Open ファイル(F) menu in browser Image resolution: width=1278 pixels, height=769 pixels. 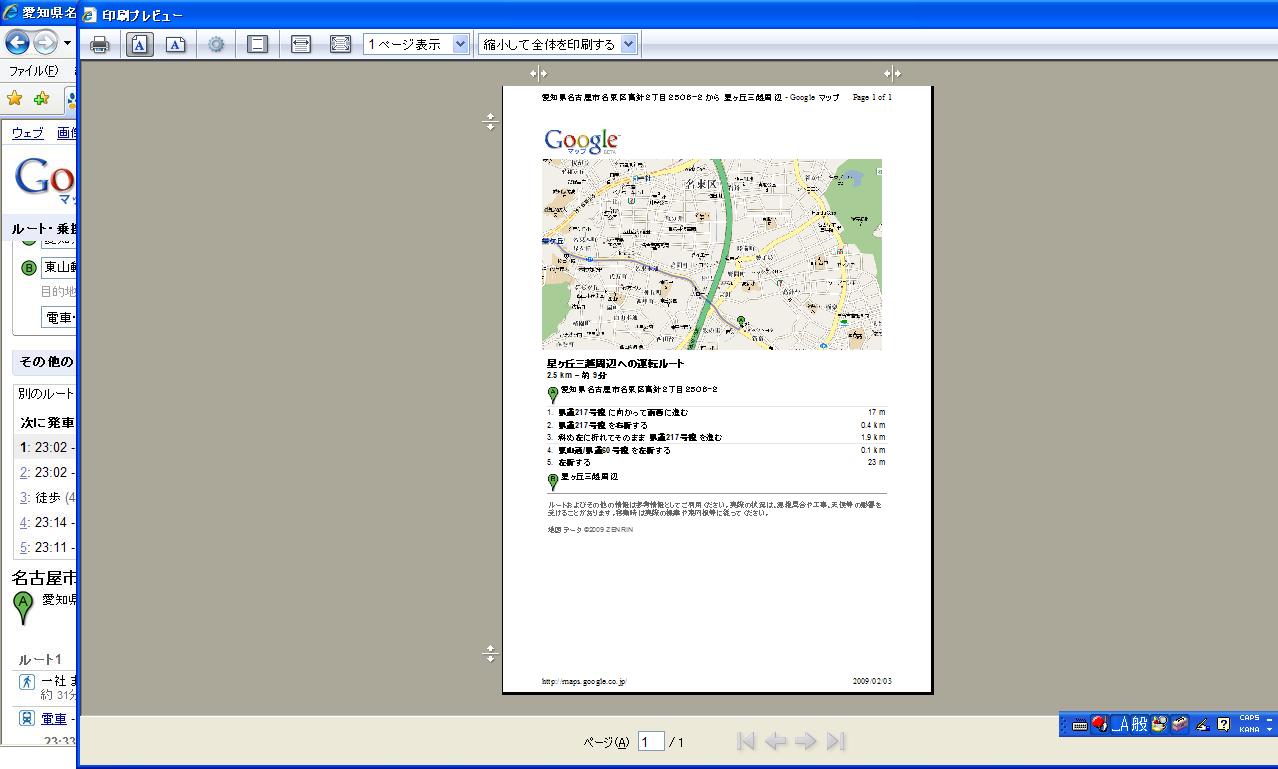point(33,71)
